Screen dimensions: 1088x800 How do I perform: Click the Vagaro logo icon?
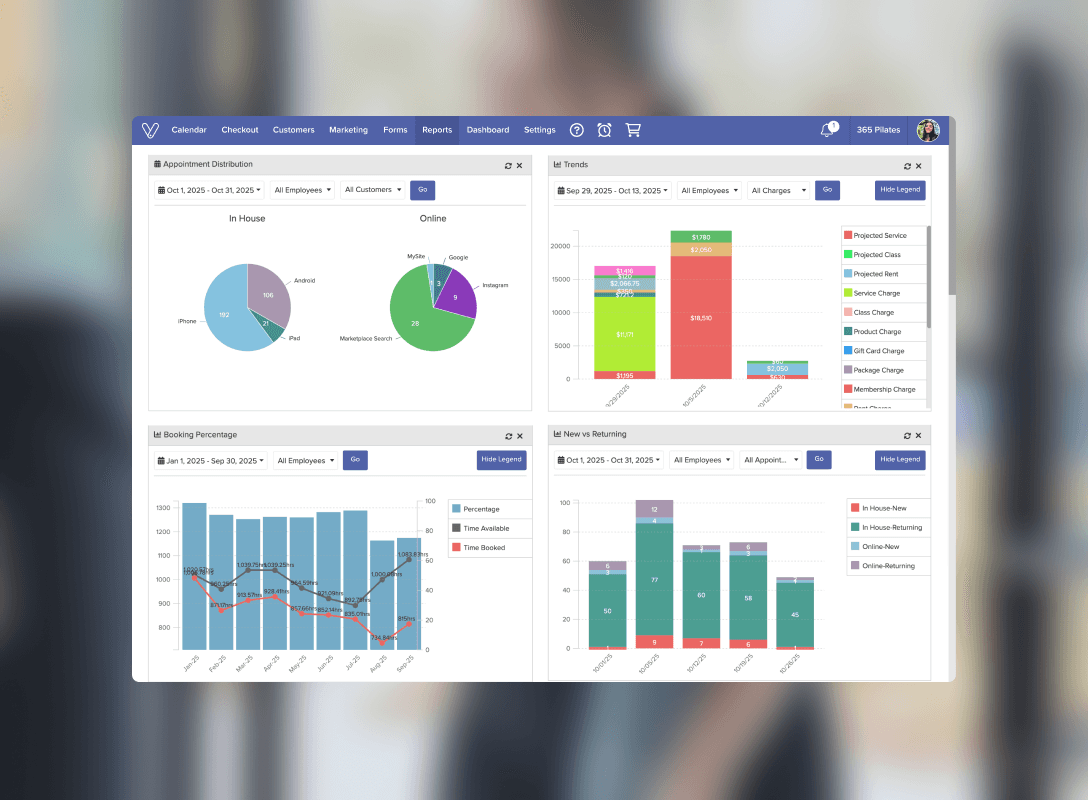point(150,130)
